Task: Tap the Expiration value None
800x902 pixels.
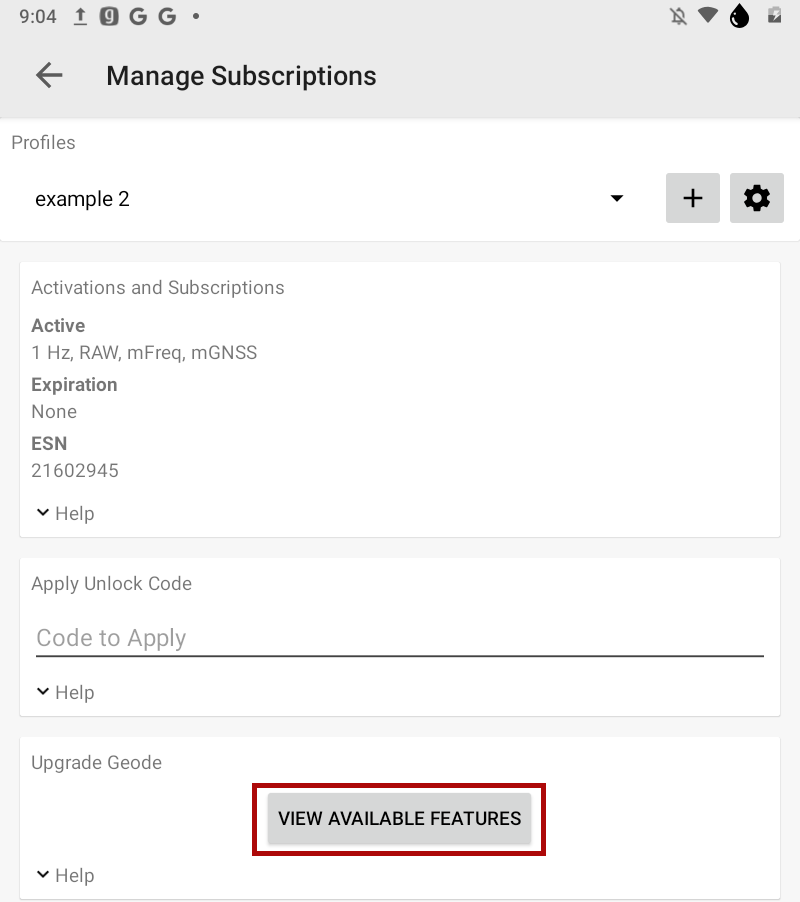Action: pos(54,411)
